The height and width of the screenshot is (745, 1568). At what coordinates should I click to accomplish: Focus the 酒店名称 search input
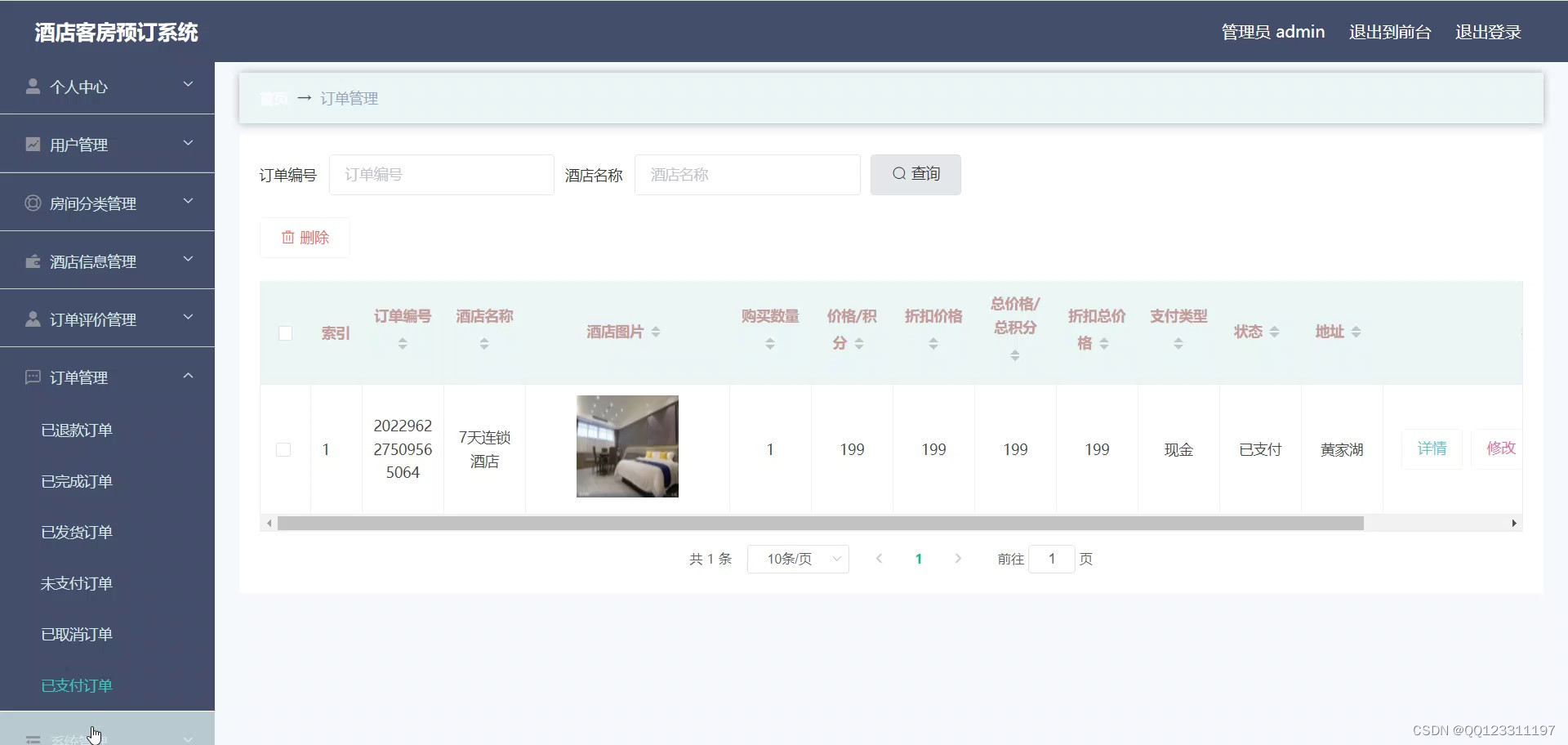tap(747, 175)
